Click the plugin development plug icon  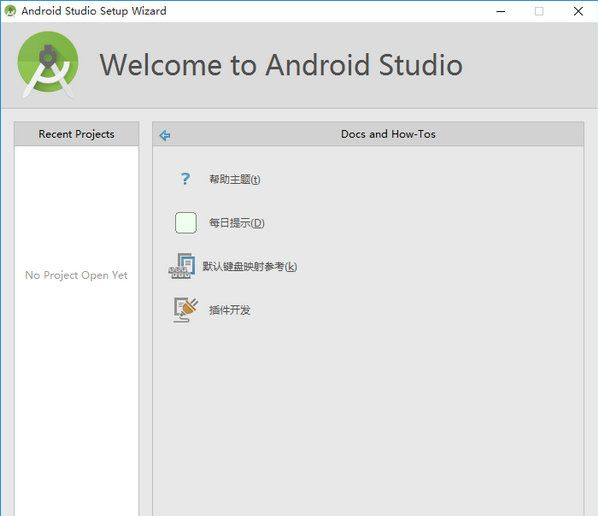pos(185,310)
